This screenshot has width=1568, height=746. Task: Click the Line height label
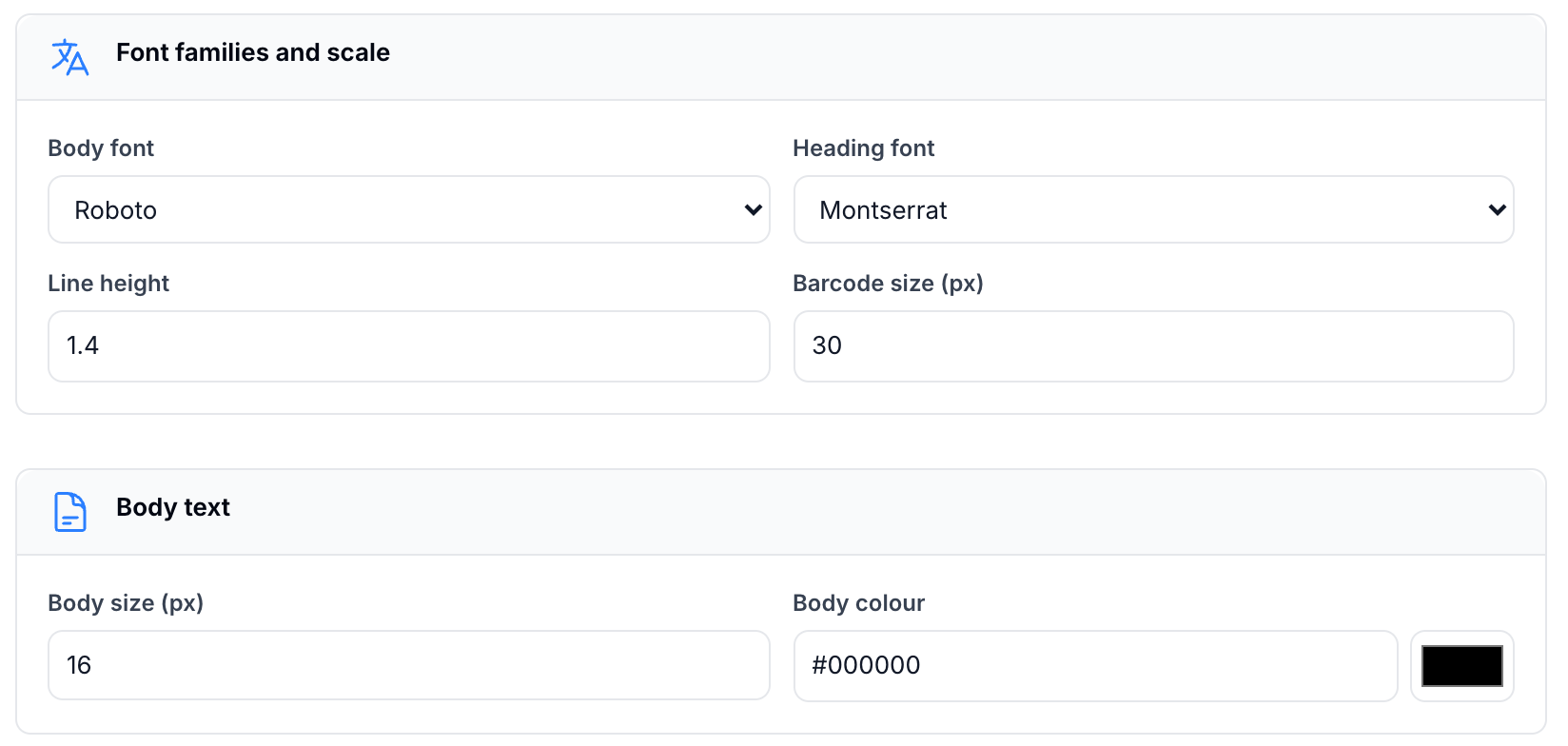point(108,284)
